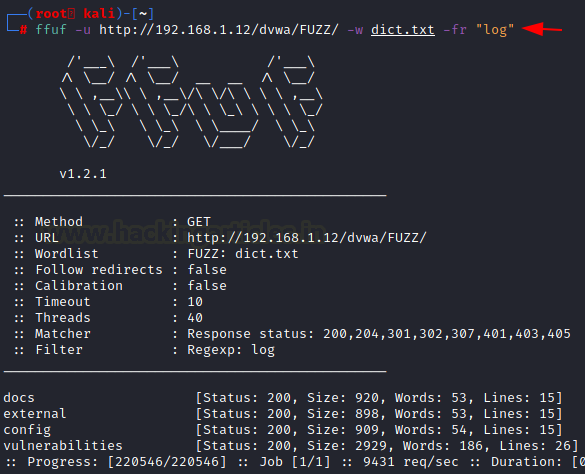Click the vulnerabilities result name
This screenshot has width=585, height=474.
pos(63,446)
